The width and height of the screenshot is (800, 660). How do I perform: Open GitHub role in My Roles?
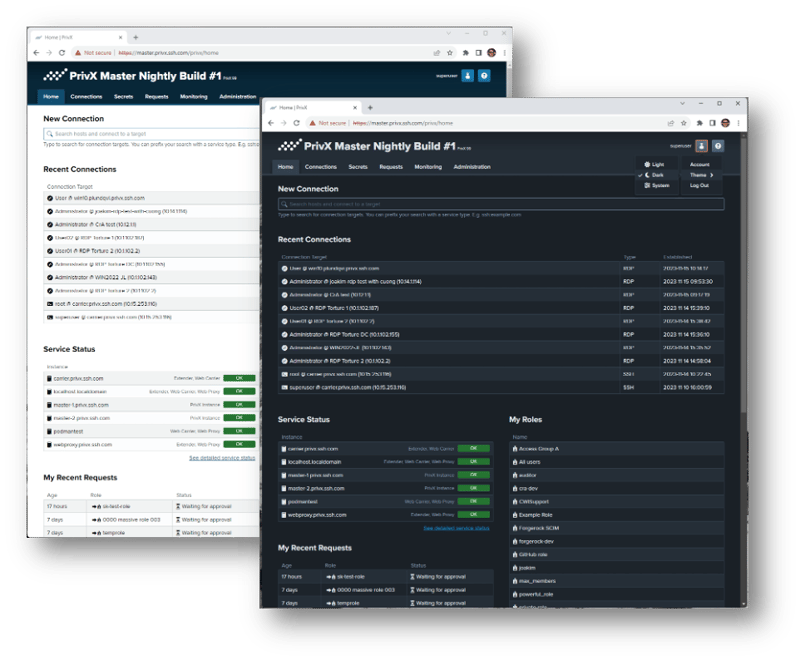[x=534, y=554]
